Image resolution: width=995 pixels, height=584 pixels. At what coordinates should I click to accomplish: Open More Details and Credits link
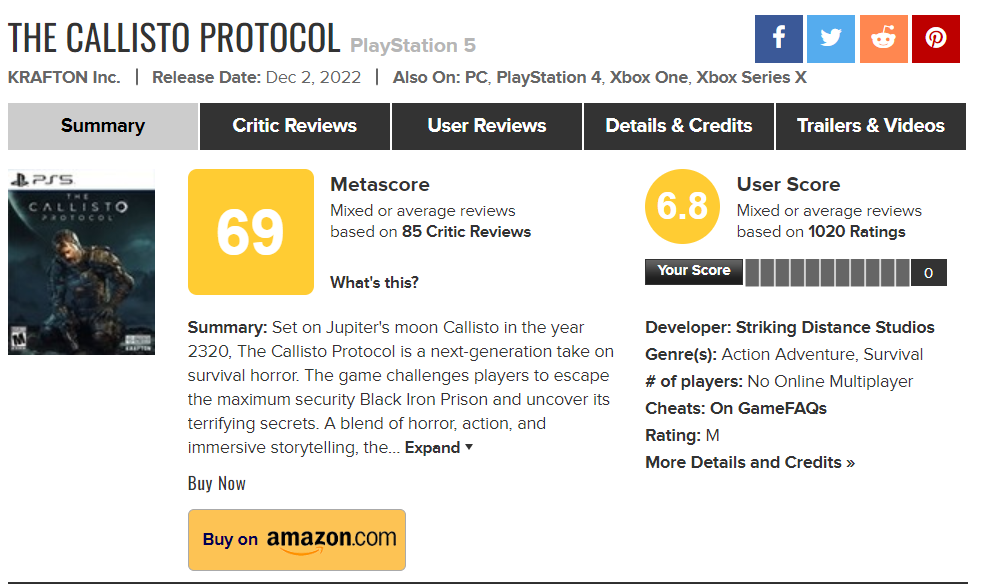click(x=750, y=462)
